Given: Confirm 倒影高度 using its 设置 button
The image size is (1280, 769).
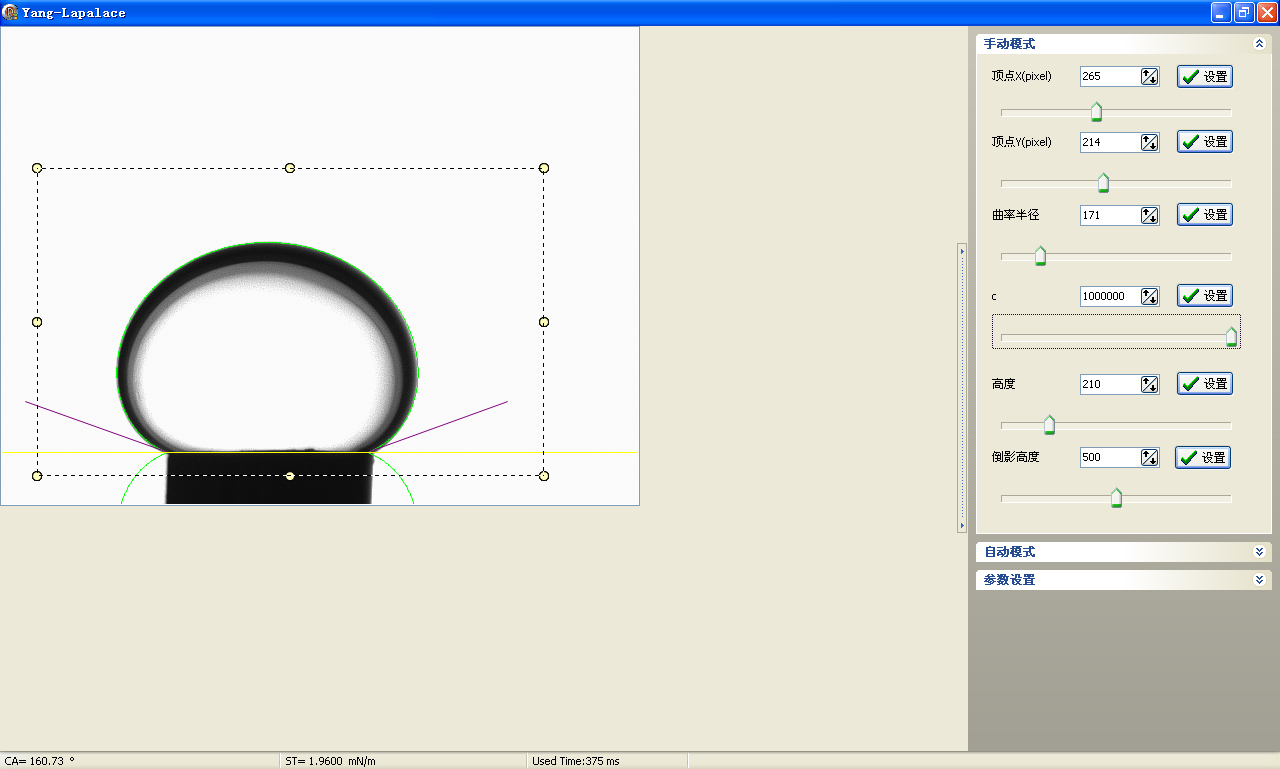Looking at the screenshot, I should (1202, 458).
